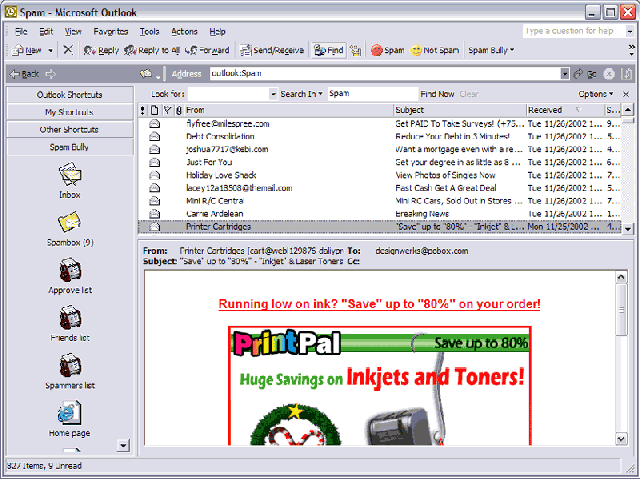Open the Look for dropdown arrow
The height and width of the screenshot is (479, 640).
coord(273,94)
